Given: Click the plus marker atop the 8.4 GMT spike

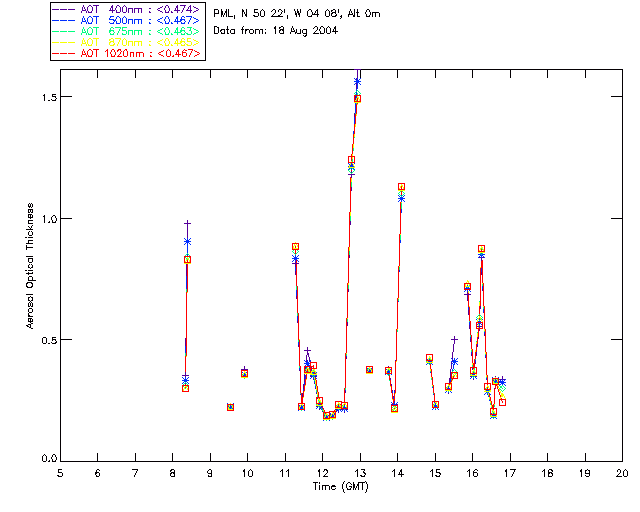Looking at the screenshot, I should (187, 223).
